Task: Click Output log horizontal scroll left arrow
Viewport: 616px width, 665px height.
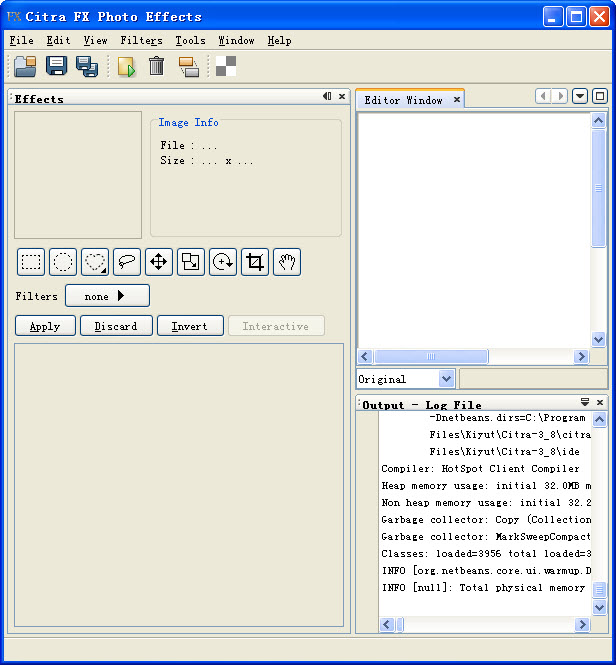Action: click(386, 624)
